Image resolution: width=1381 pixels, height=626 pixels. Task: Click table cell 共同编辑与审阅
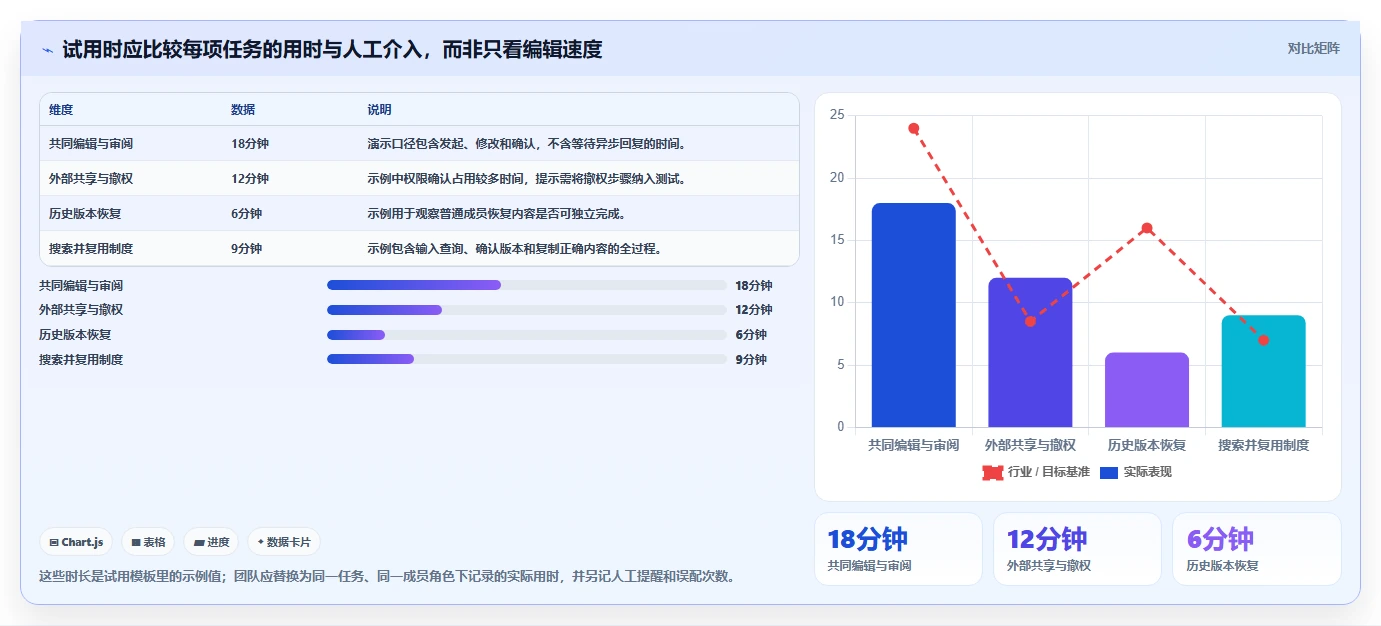pyautogui.click(x=91, y=144)
